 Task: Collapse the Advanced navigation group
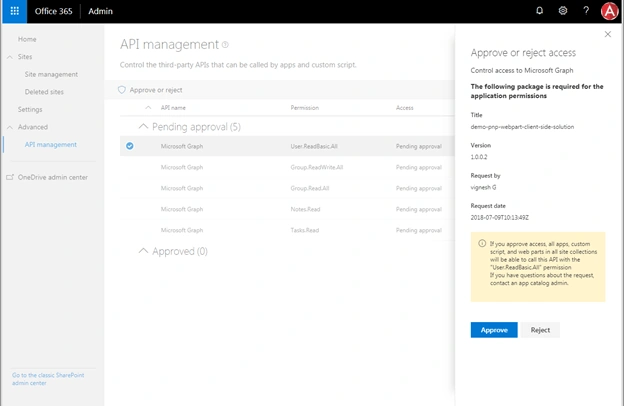click(10, 127)
